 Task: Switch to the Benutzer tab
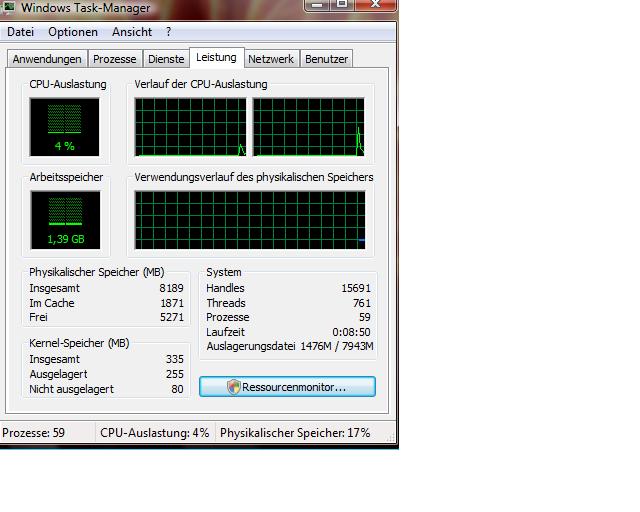(x=327, y=59)
